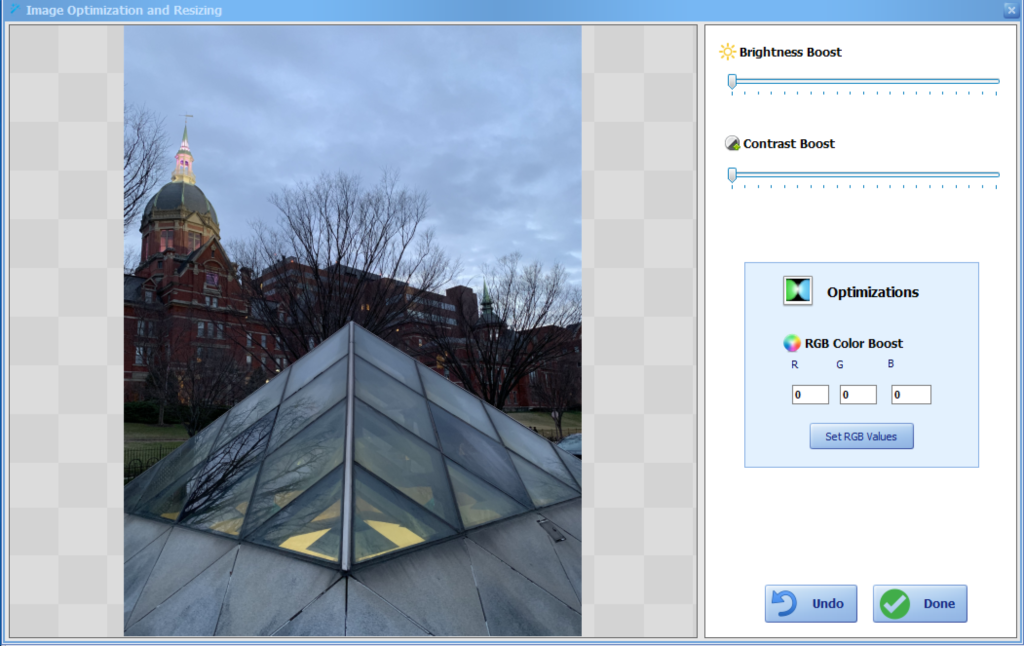Click the Done button

pos(920,604)
